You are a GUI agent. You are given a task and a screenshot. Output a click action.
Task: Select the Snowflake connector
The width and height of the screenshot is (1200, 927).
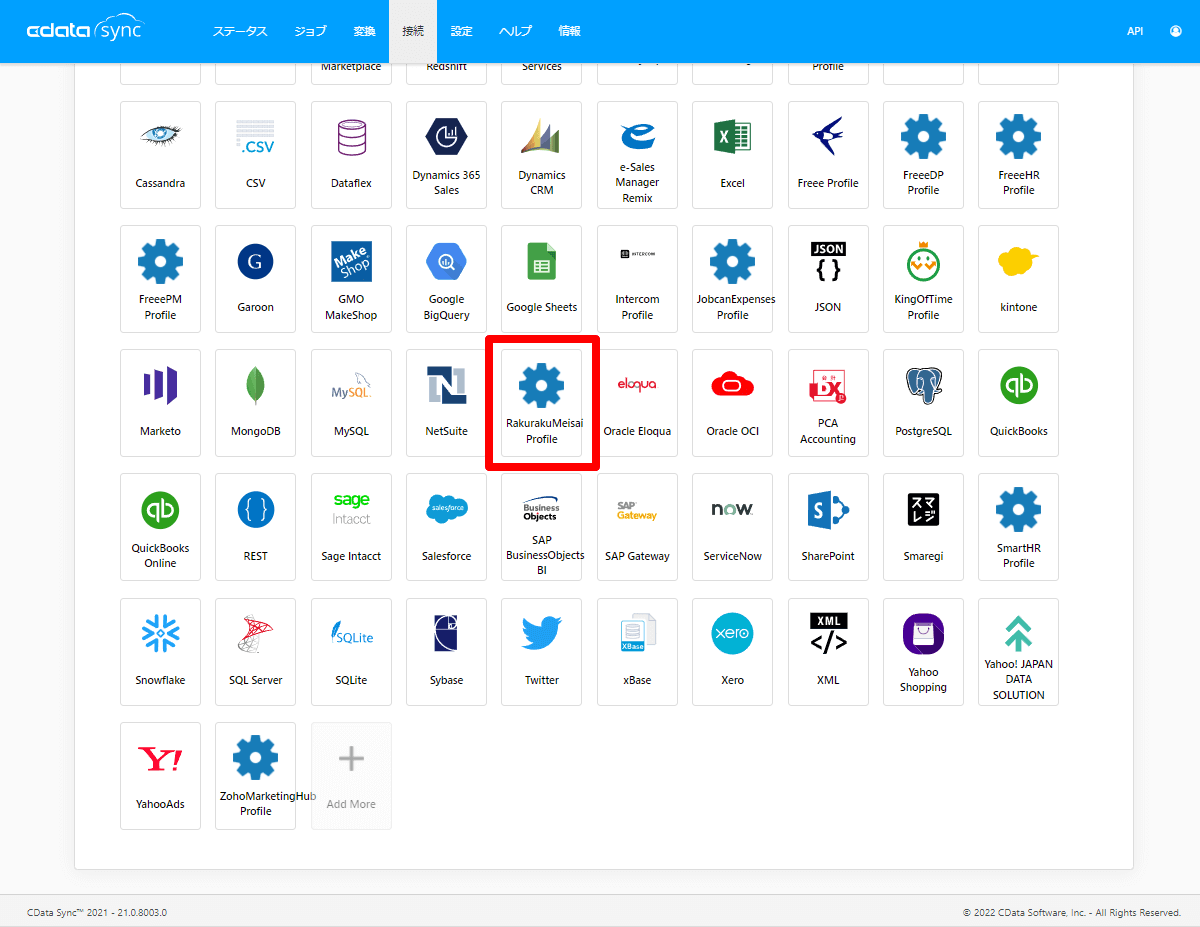pos(160,652)
